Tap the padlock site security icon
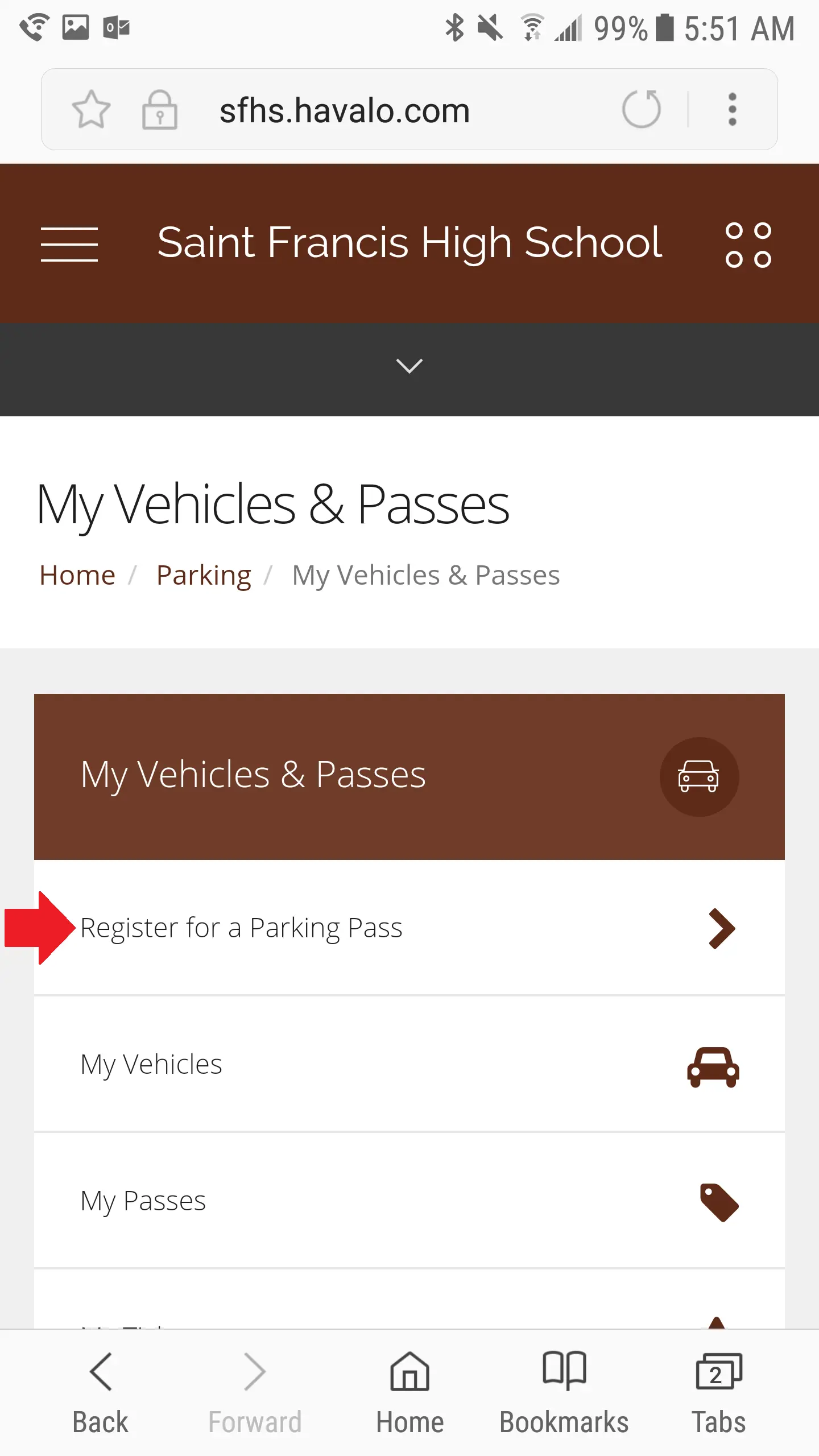This screenshot has width=819, height=1456. click(x=159, y=109)
